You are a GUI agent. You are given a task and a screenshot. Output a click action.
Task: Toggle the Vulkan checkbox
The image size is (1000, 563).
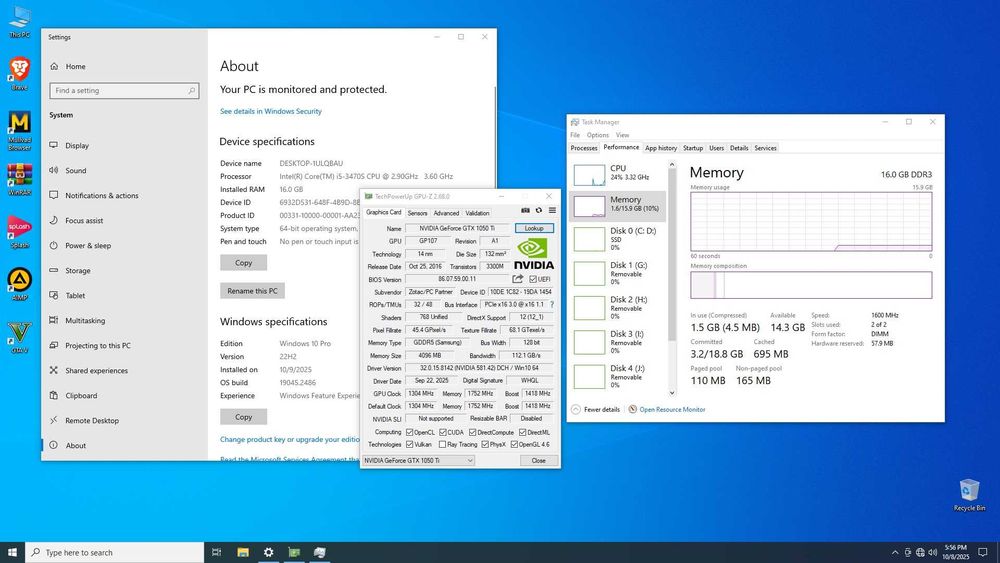[409, 444]
